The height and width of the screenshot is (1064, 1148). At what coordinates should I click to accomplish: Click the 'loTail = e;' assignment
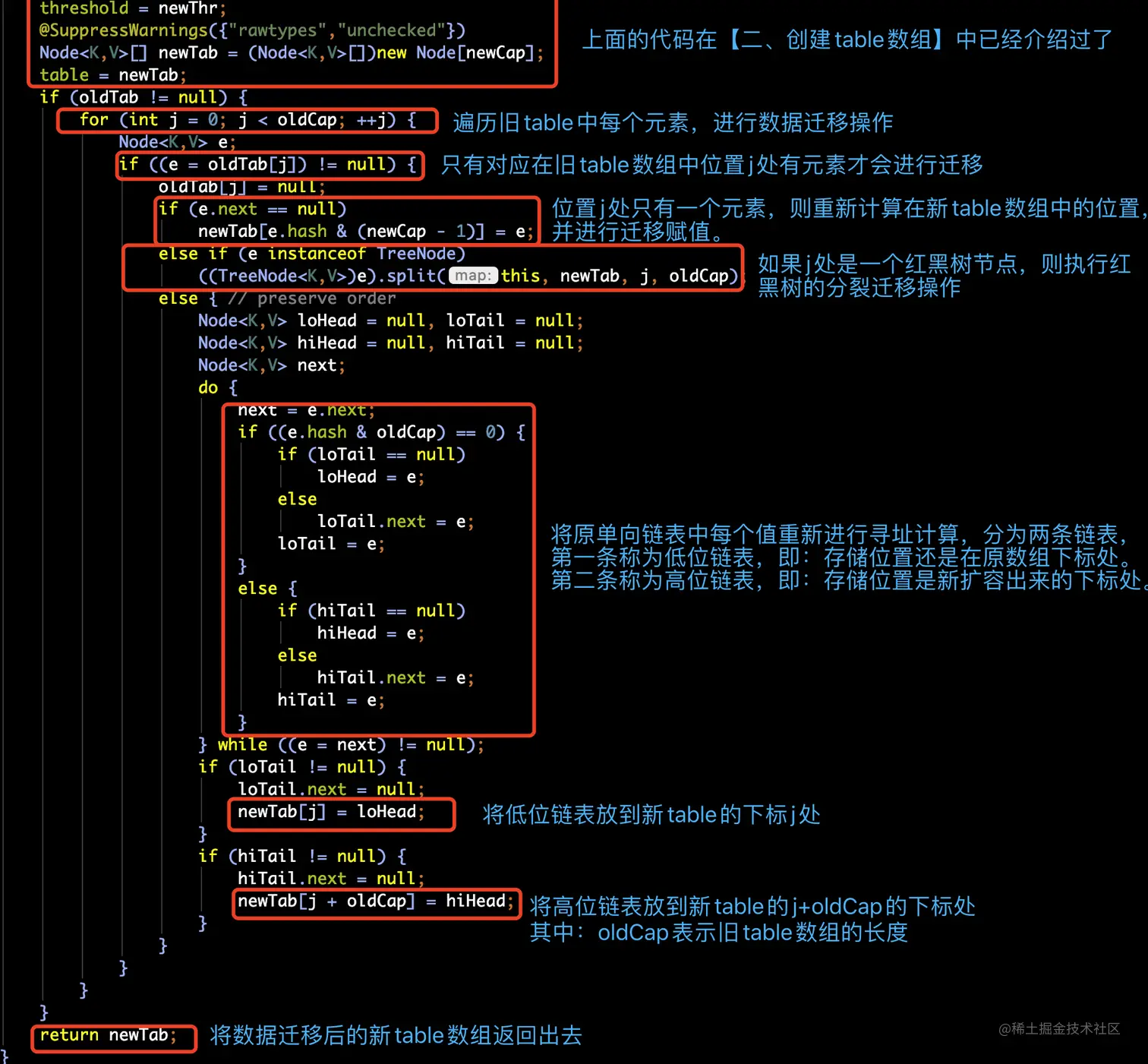point(331,544)
